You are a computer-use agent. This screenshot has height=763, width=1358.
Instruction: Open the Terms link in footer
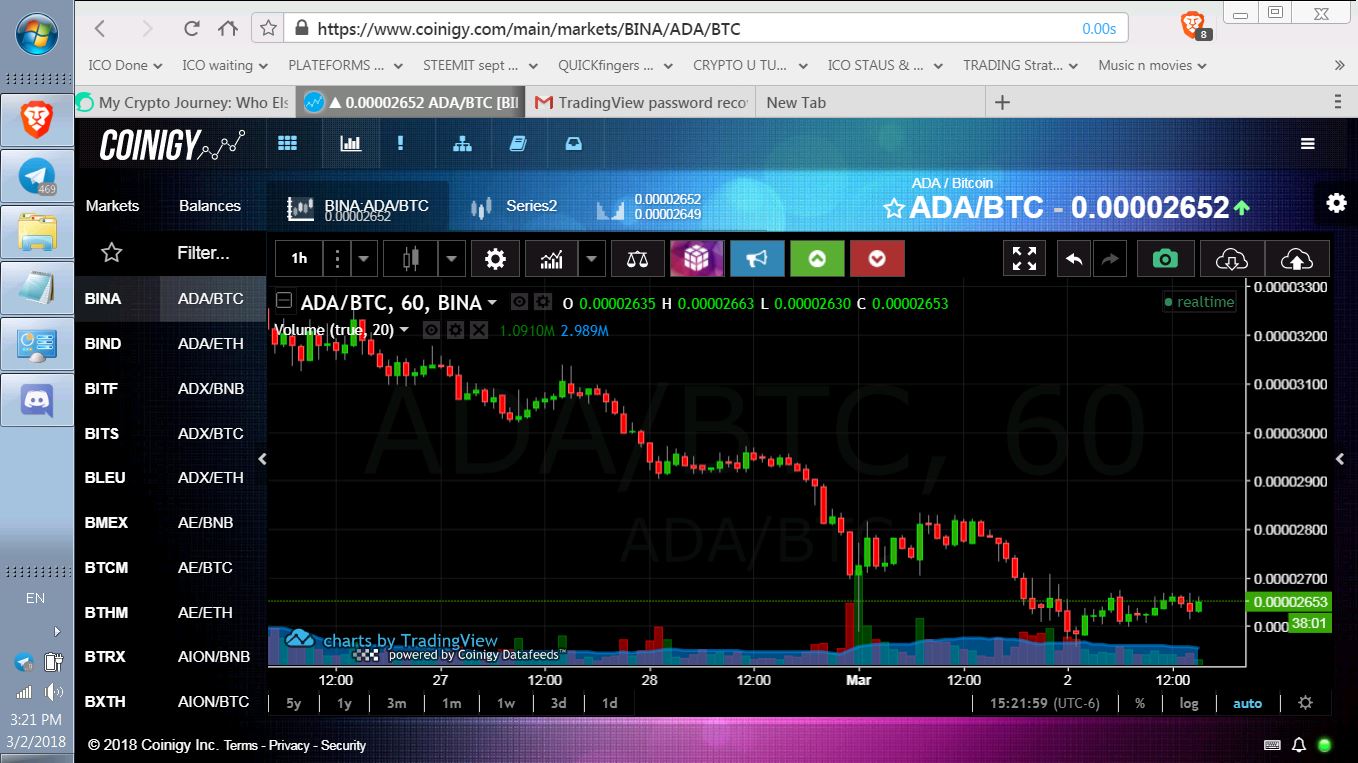click(x=241, y=745)
